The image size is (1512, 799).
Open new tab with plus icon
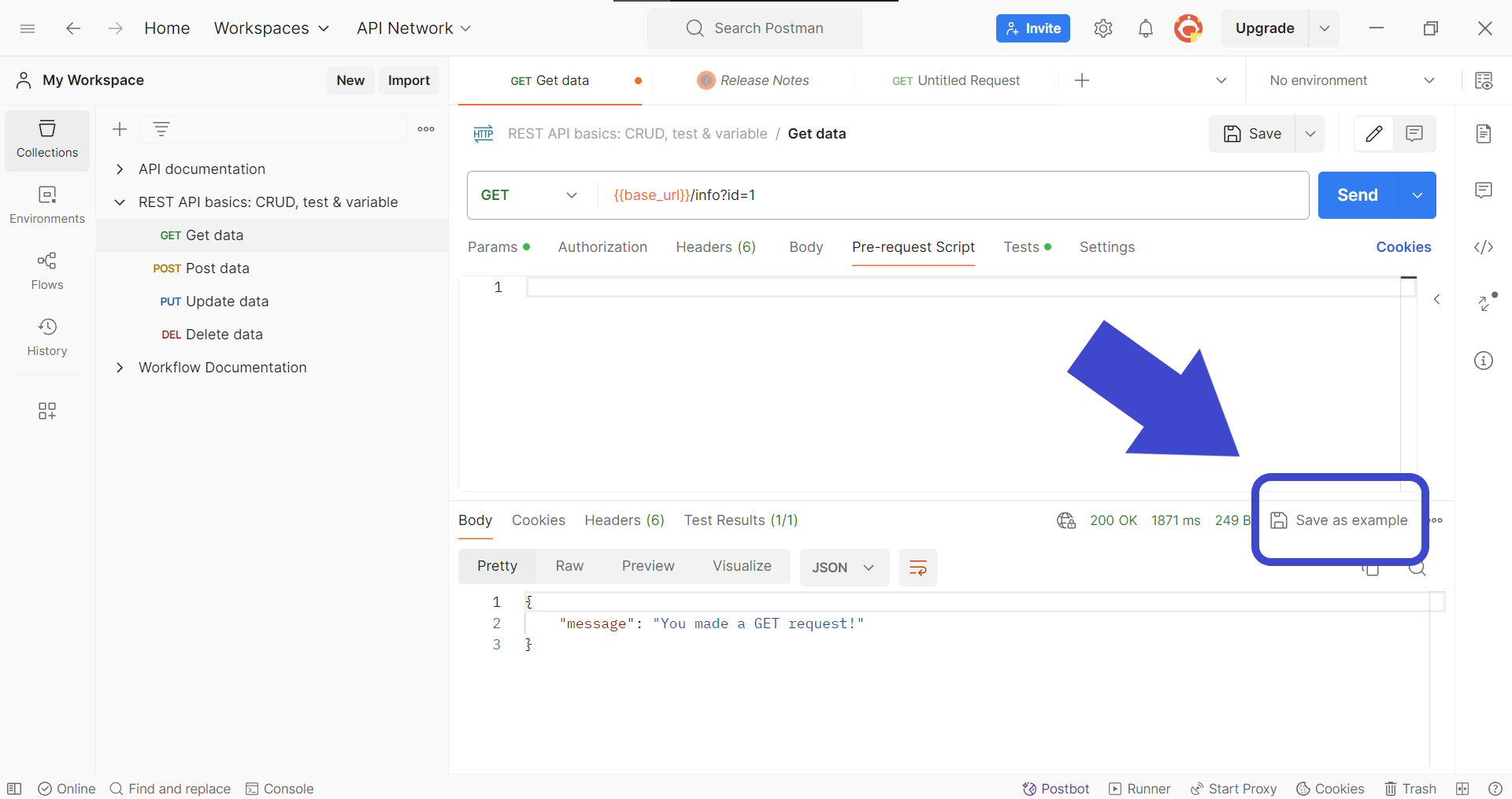(1082, 80)
